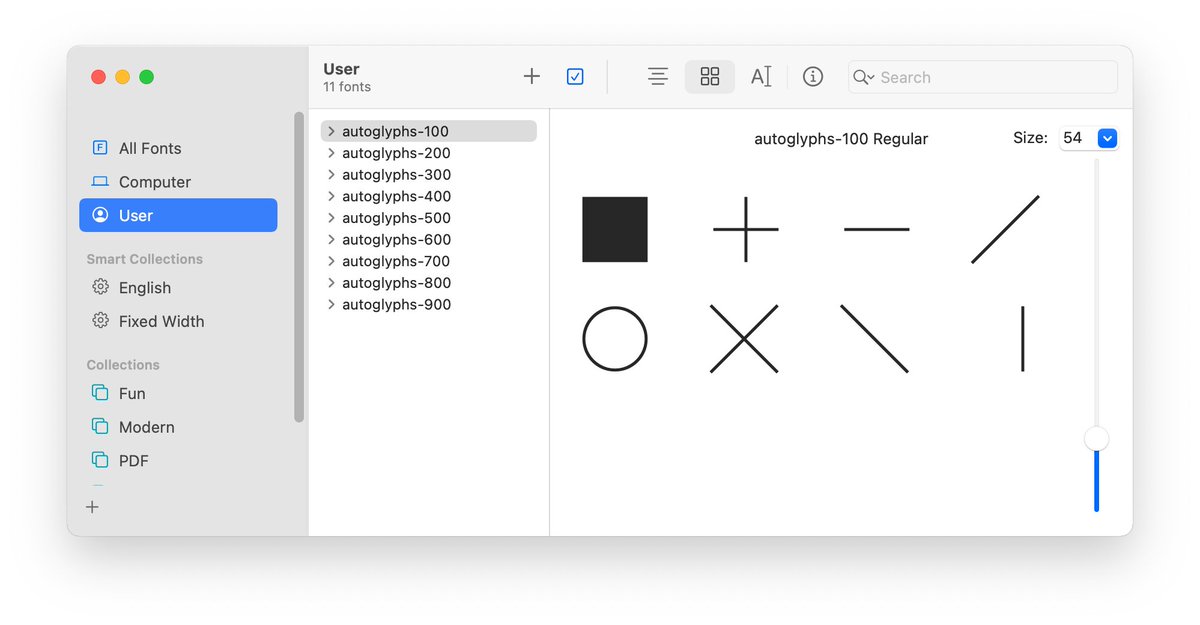The height and width of the screenshot is (625, 1200).
Task: Open the Modern collection
Action: 178,427
